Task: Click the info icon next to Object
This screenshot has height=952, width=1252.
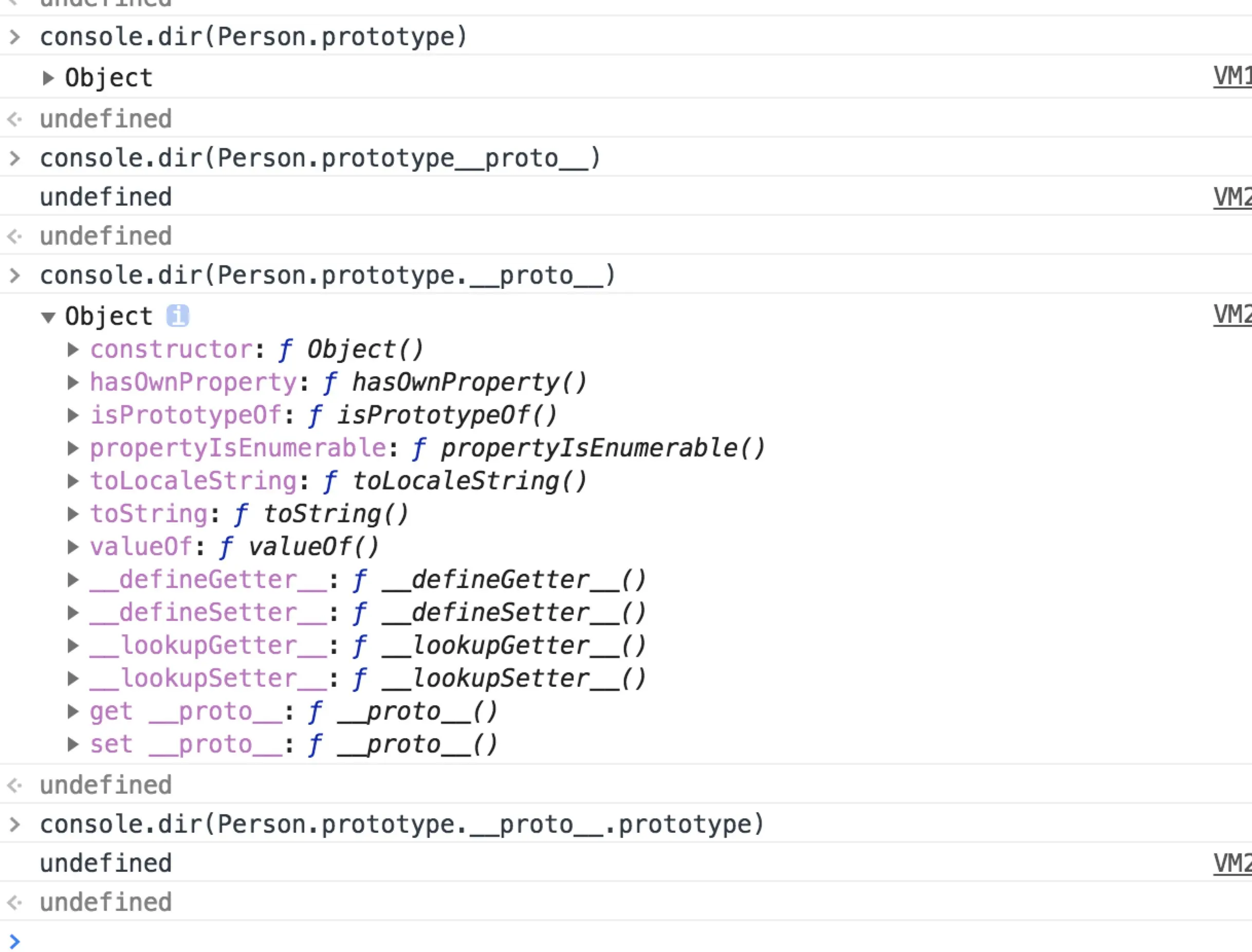Action: tap(177, 316)
